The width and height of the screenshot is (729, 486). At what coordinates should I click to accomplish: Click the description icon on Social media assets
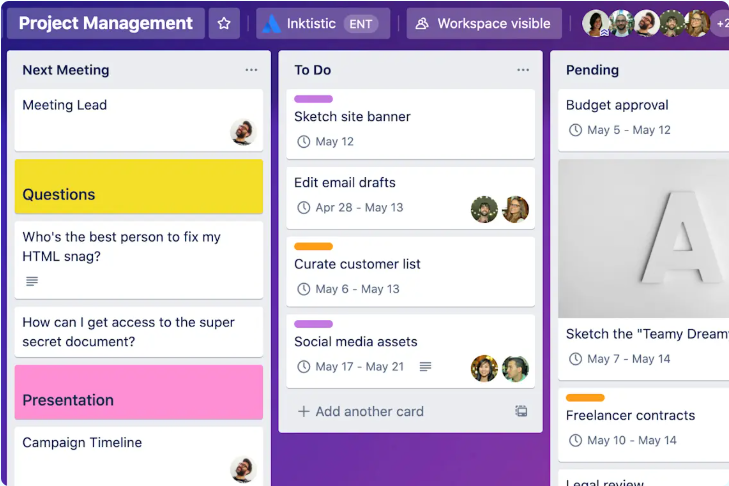pyautogui.click(x=425, y=367)
